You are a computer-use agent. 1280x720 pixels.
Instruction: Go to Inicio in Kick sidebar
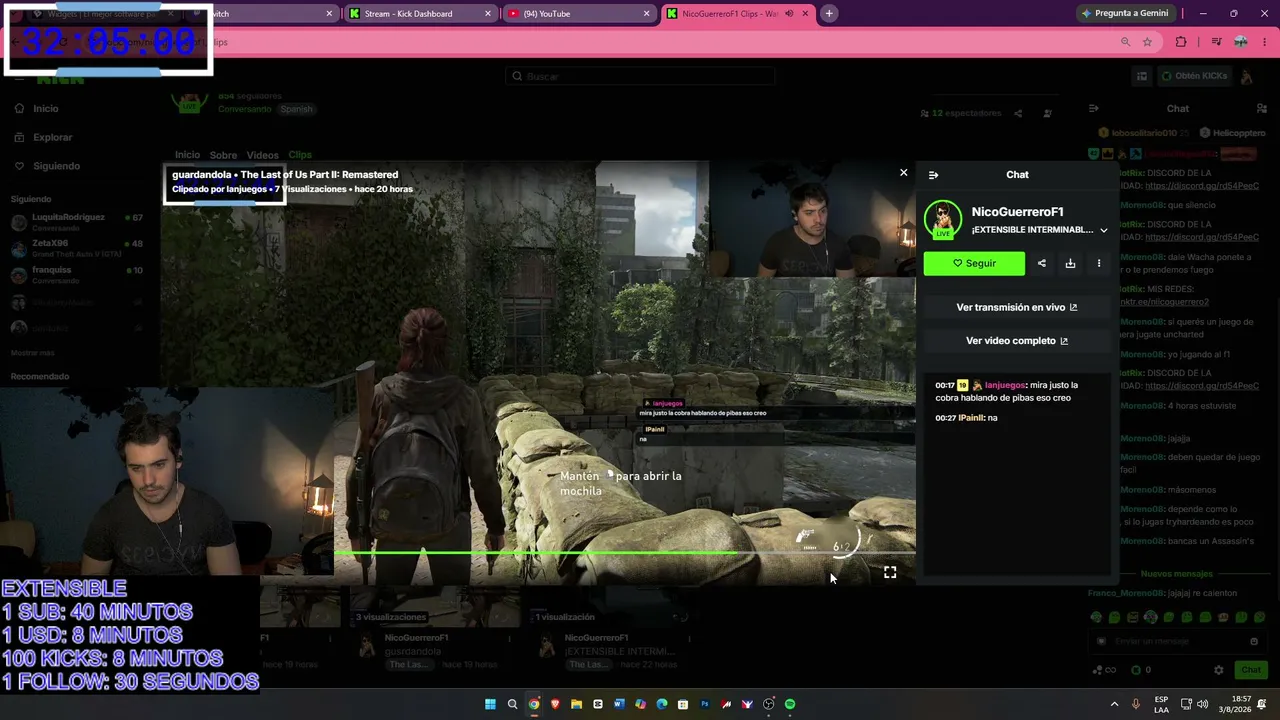click(46, 109)
